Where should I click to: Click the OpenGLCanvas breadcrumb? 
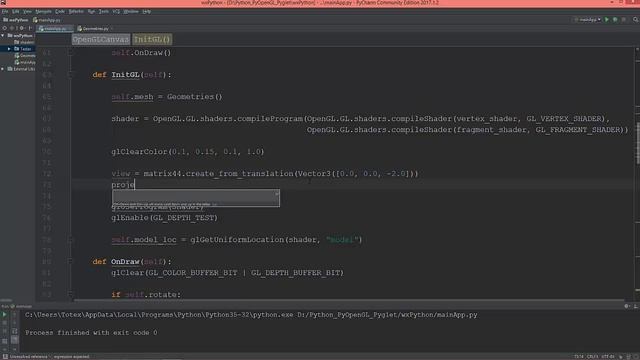(x=101, y=39)
